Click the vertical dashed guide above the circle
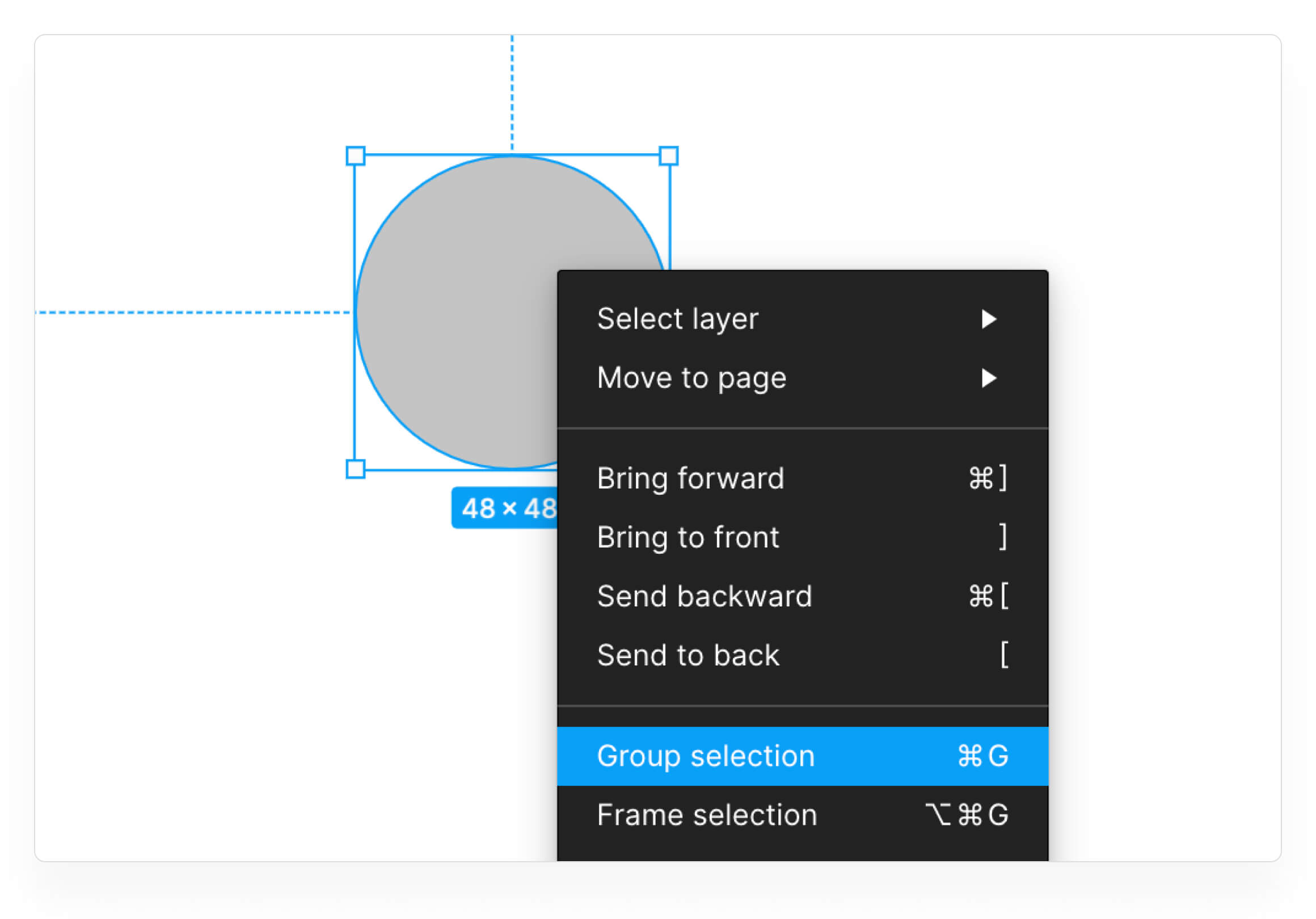The image size is (1316, 919). coord(512,92)
